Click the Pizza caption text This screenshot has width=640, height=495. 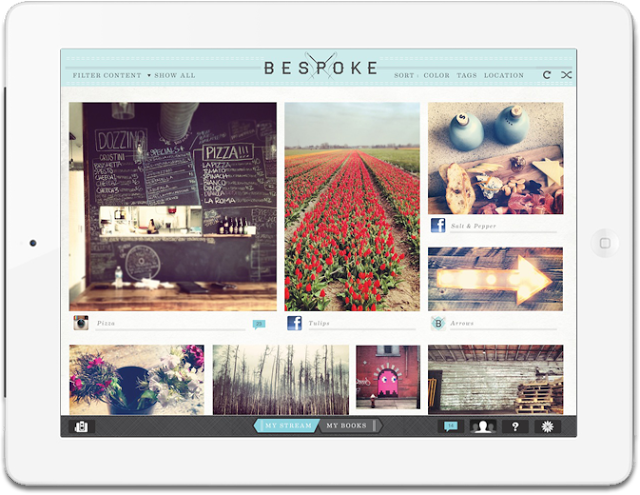coord(106,323)
